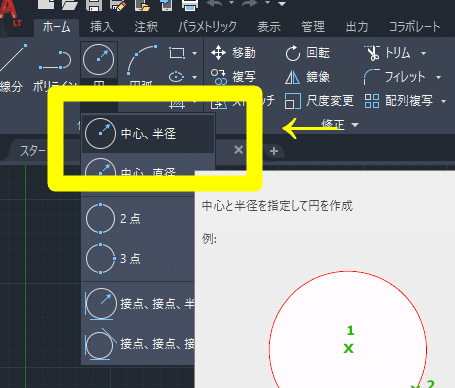Click the Hatch draw icon

click(177, 104)
